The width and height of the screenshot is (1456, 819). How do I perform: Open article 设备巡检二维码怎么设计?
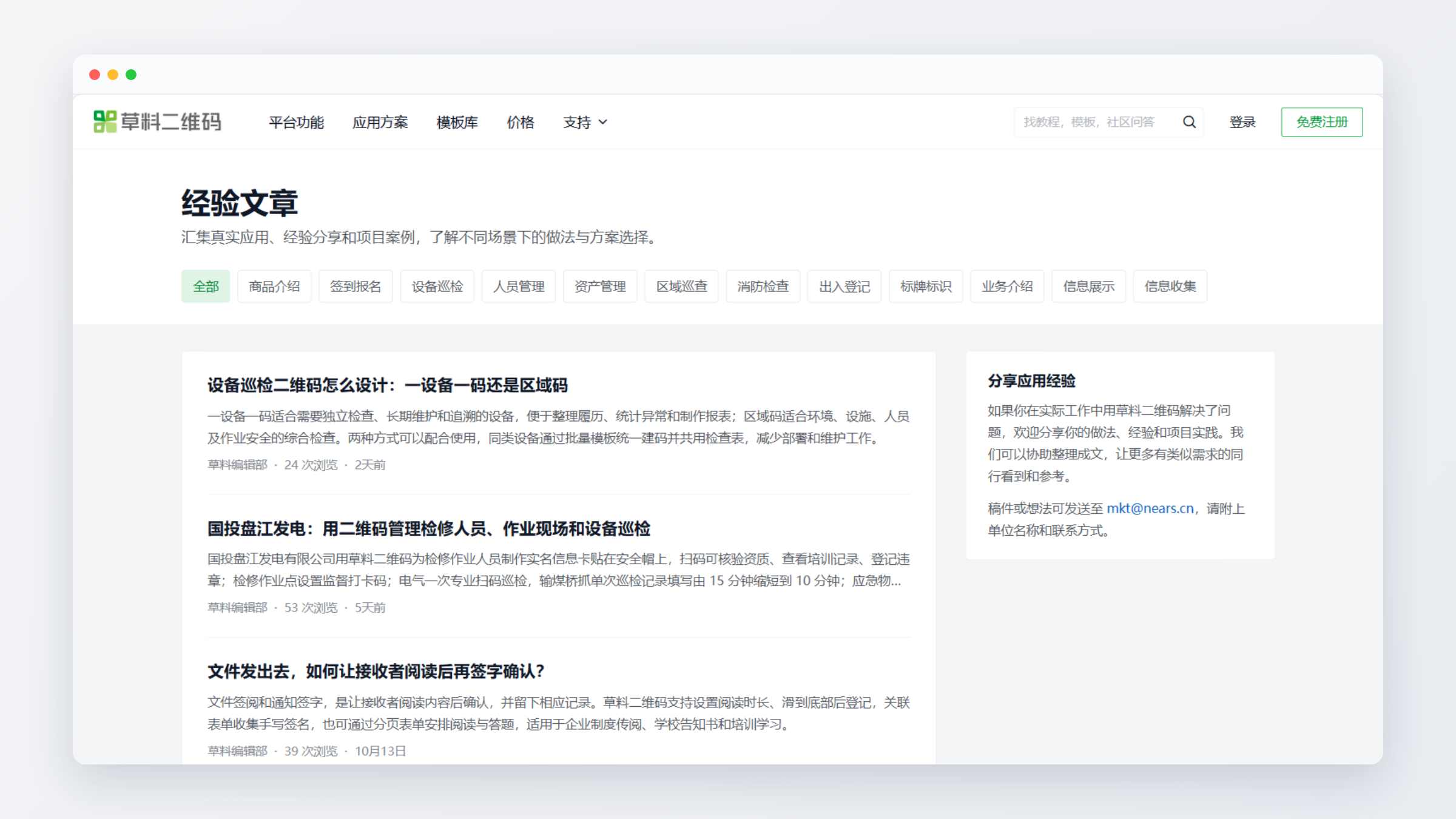[x=388, y=385]
